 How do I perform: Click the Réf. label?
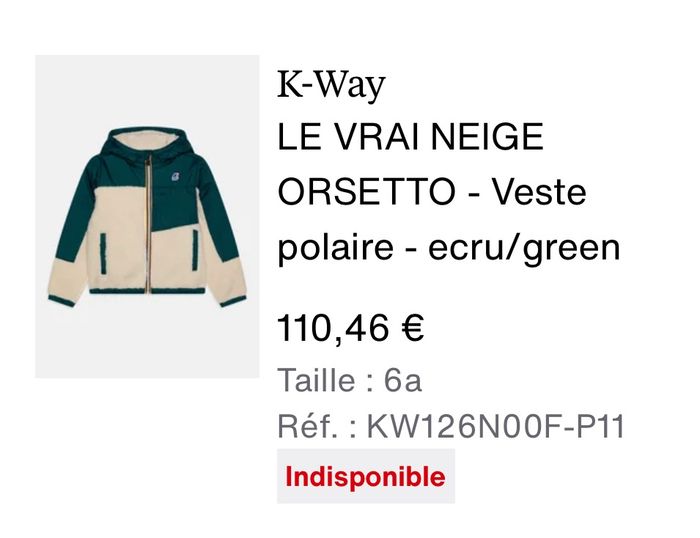[307, 426]
